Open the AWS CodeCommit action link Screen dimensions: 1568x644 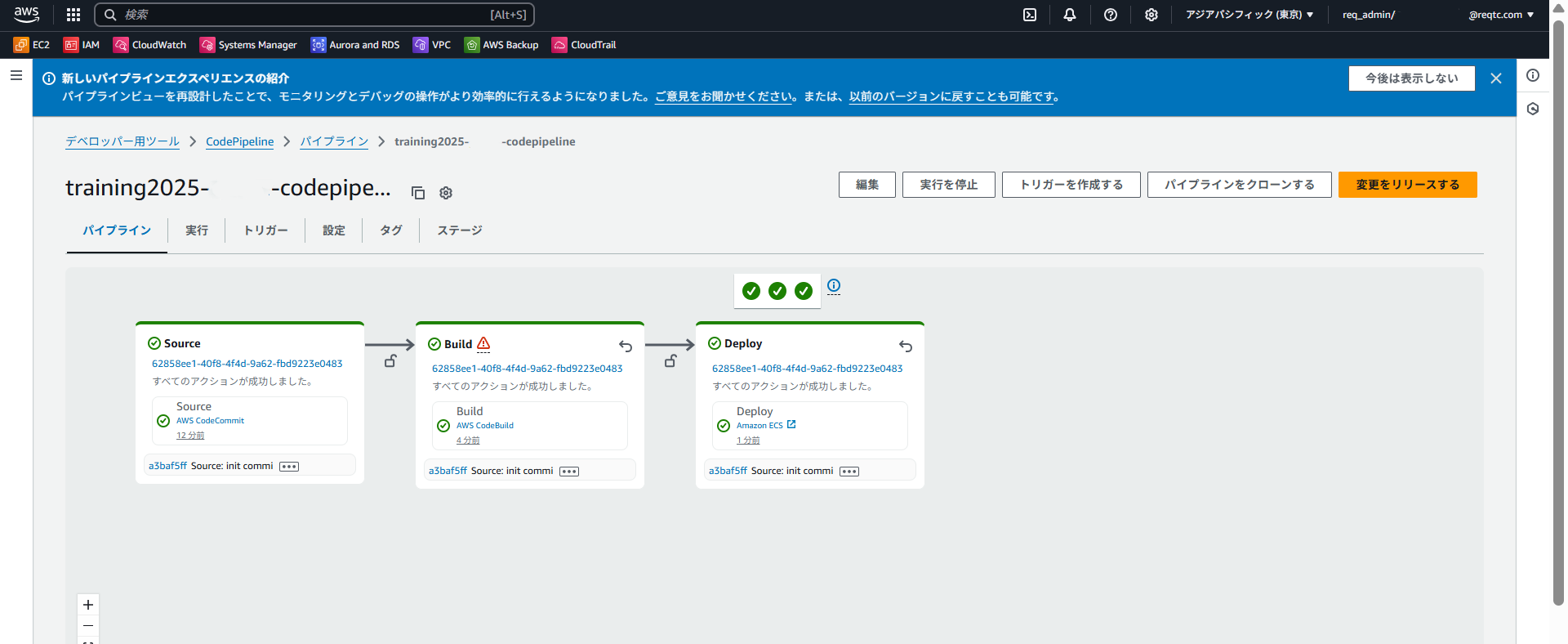point(211,421)
